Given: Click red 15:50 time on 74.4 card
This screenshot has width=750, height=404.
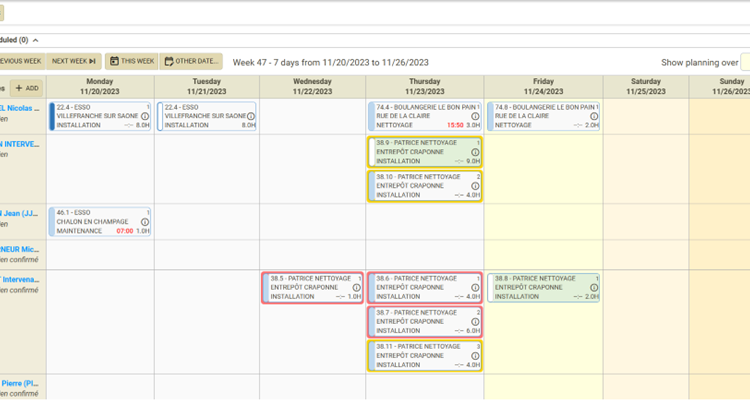Looking at the screenshot, I should [x=455, y=125].
